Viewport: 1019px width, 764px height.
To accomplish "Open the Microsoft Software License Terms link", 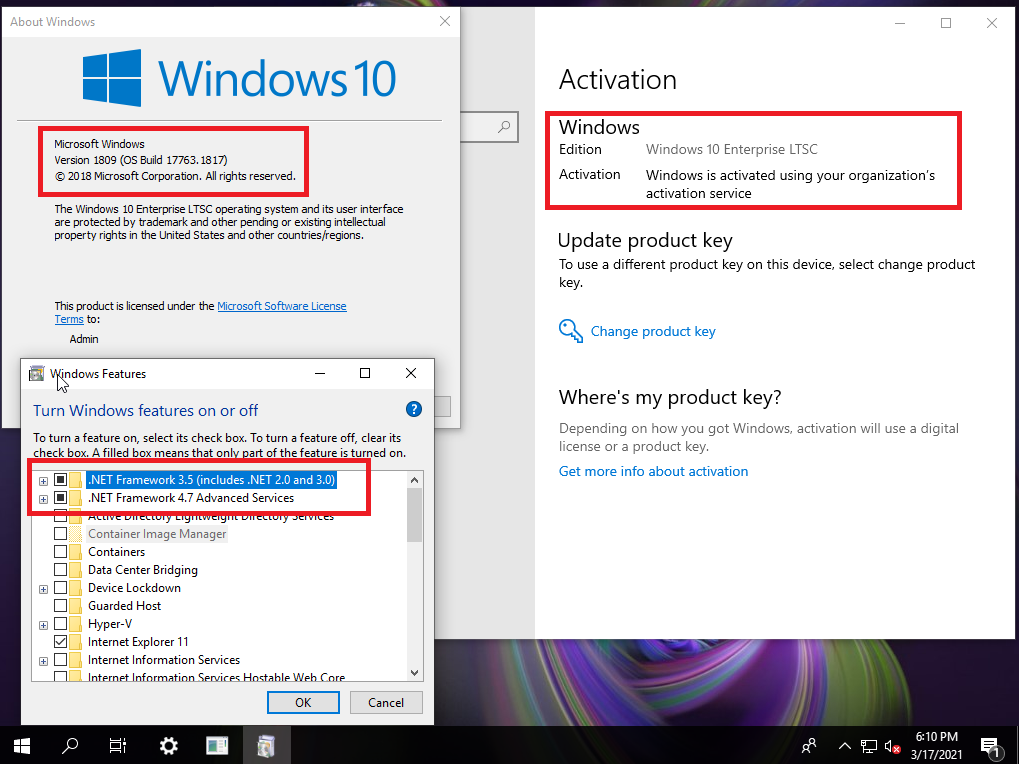I will click(x=200, y=312).
